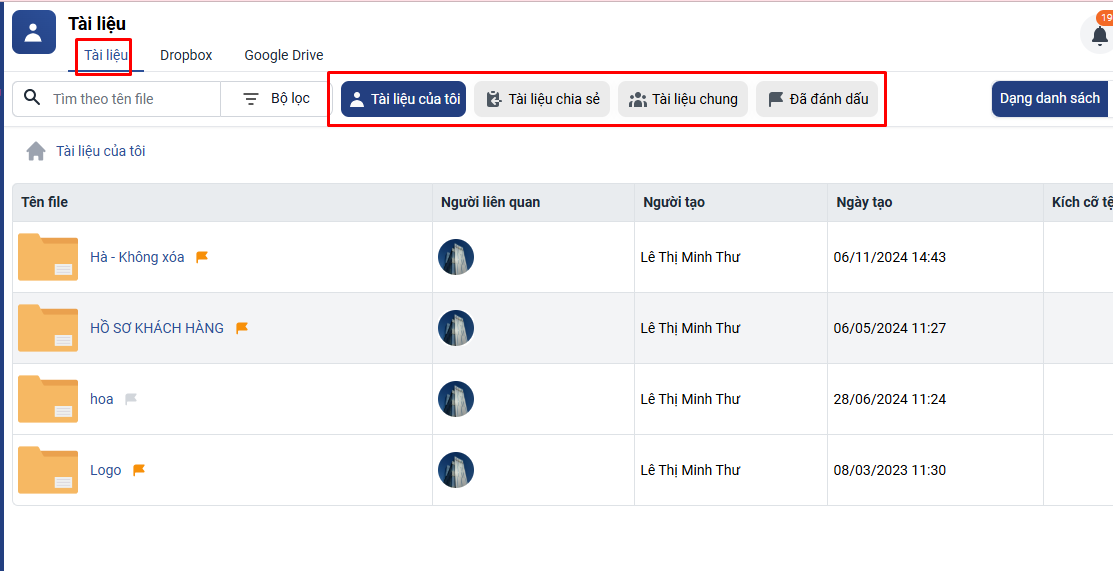Click the Logo folder icon
This screenshot has width=1113, height=571.
click(48, 470)
